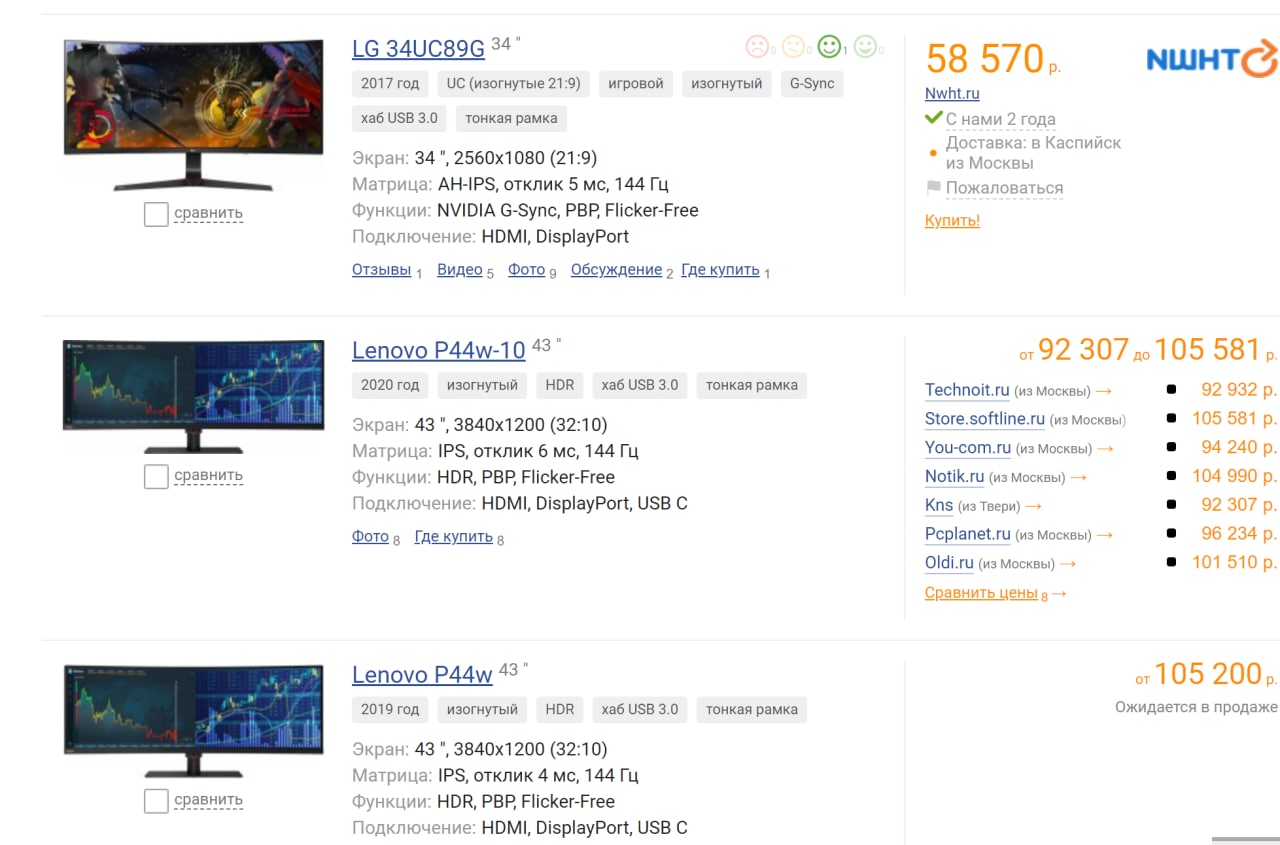
Task: Check сравнить box for Lenovo P44w-10
Action: coord(156,476)
